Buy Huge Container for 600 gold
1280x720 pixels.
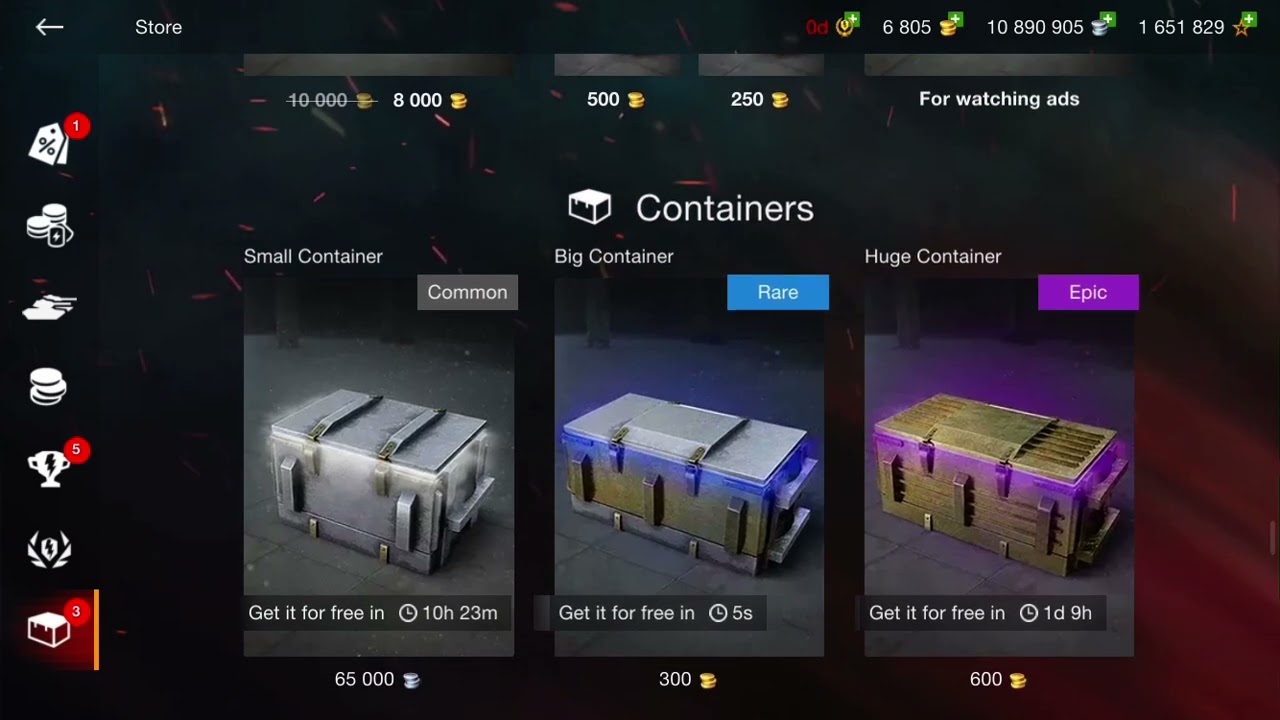[998, 680]
